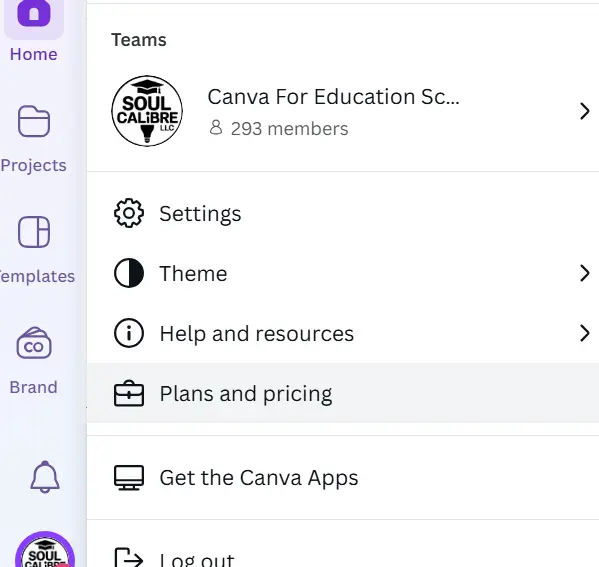Click the Get the Canva Apps monitor icon
This screenshot has height=567, width=599.
click(129, 478)
